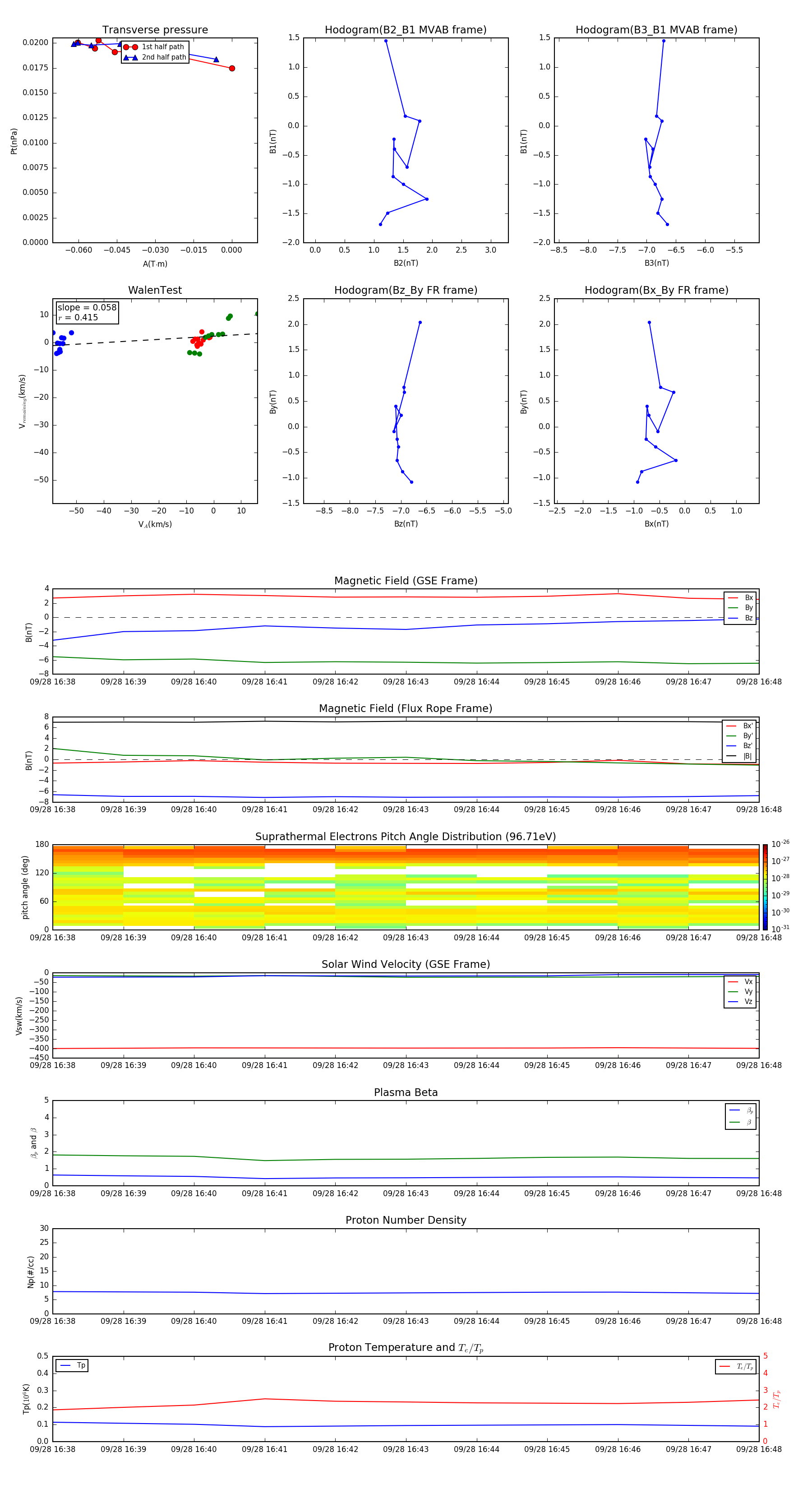Screen dimensions: 812x1489
Task: Select the slope and r annotation box in WalenTest
Action: tap(87, 312)
